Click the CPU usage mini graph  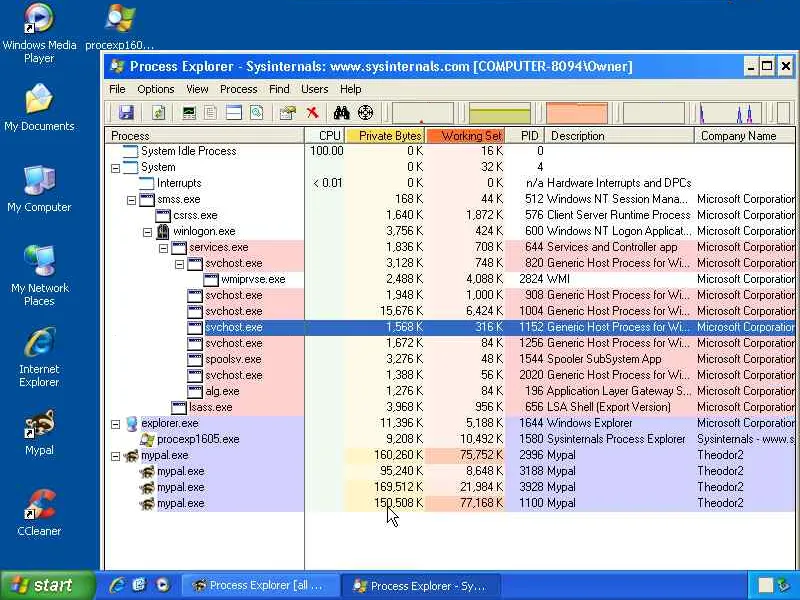tap(422, 113)
